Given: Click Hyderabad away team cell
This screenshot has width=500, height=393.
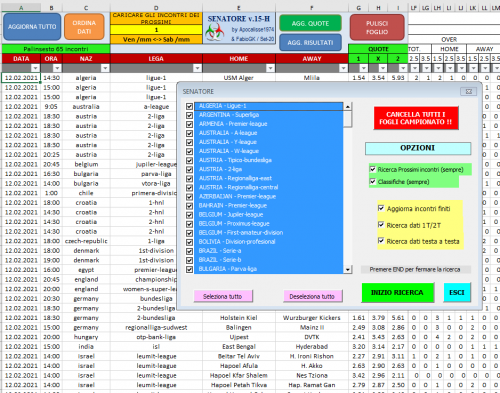Looking at the screenshot, I should 312,347.
